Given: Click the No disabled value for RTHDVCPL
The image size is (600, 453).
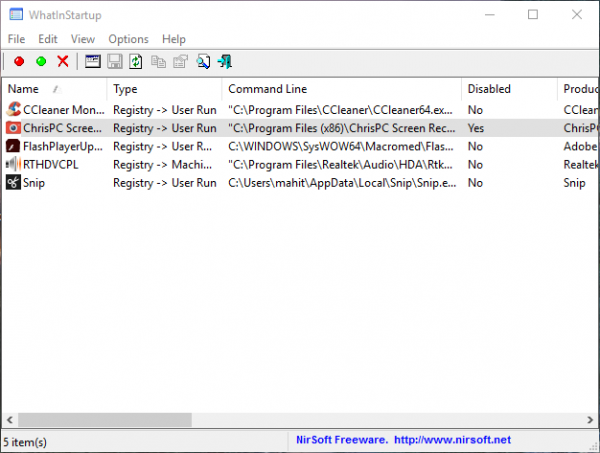Looking at the screenshot, I should [x=475, y=165].
